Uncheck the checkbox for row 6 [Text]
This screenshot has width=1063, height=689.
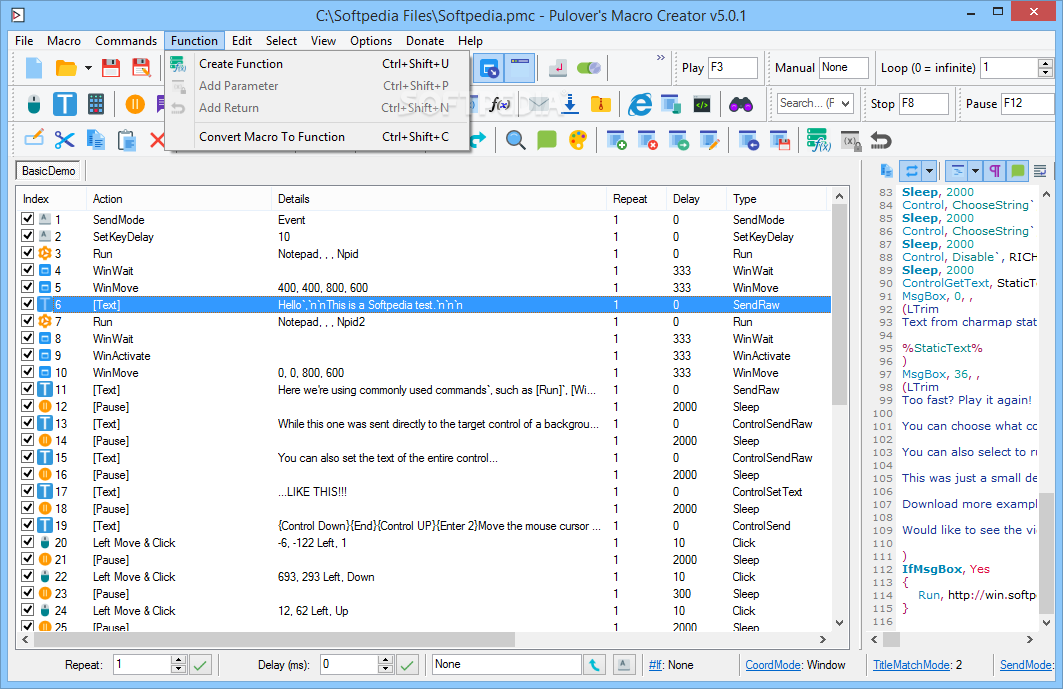click(27, 304)
